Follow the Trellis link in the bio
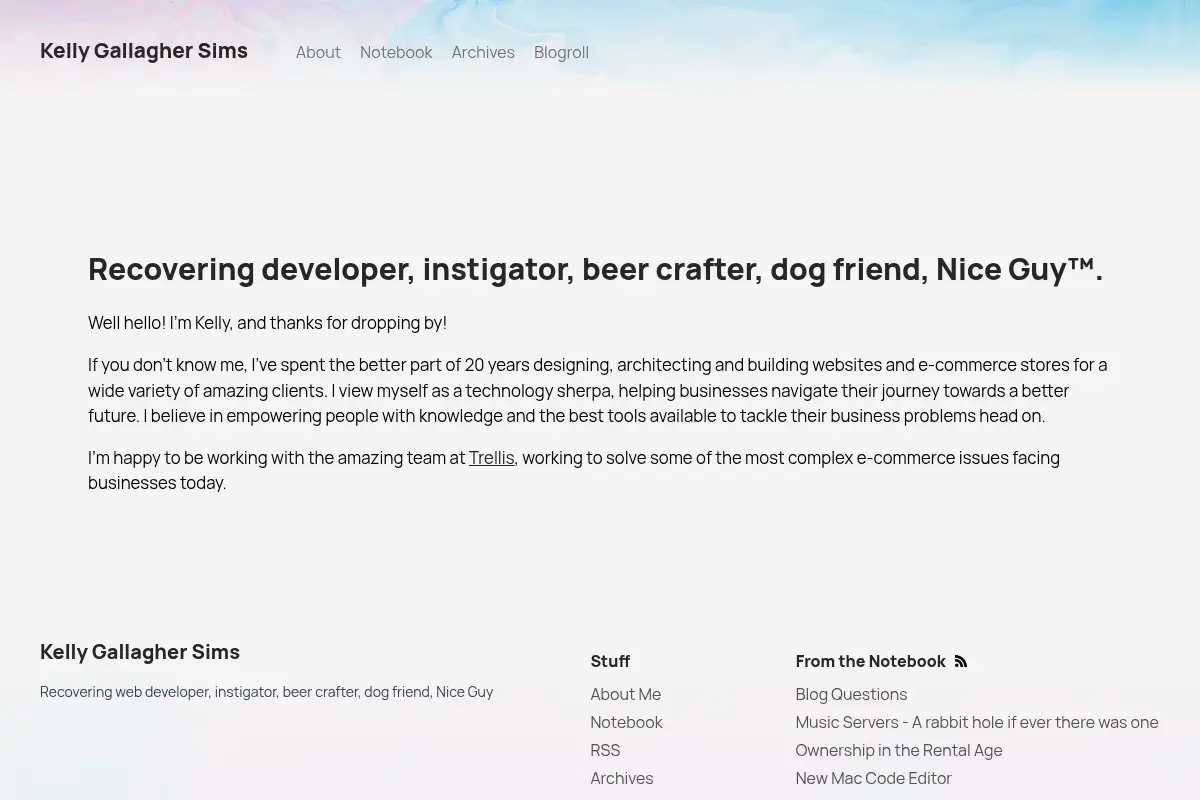Viewport: 1200px width, 800px height. (x=491, y=458)
